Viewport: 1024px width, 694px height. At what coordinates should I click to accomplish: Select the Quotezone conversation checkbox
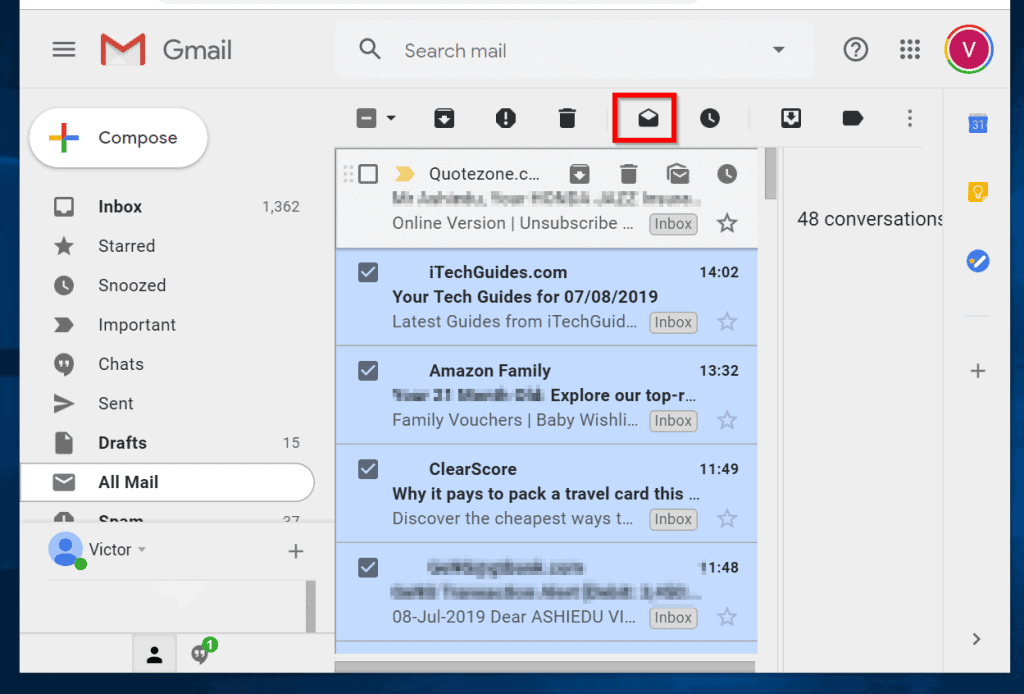[x=368, y=171]
